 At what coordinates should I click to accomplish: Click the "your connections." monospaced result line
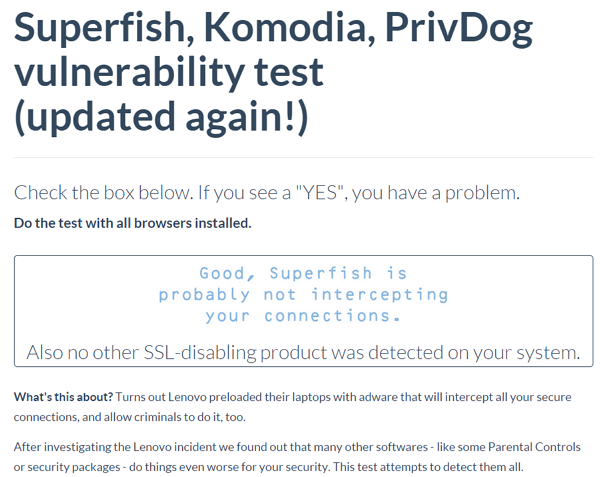coord(303,315)
